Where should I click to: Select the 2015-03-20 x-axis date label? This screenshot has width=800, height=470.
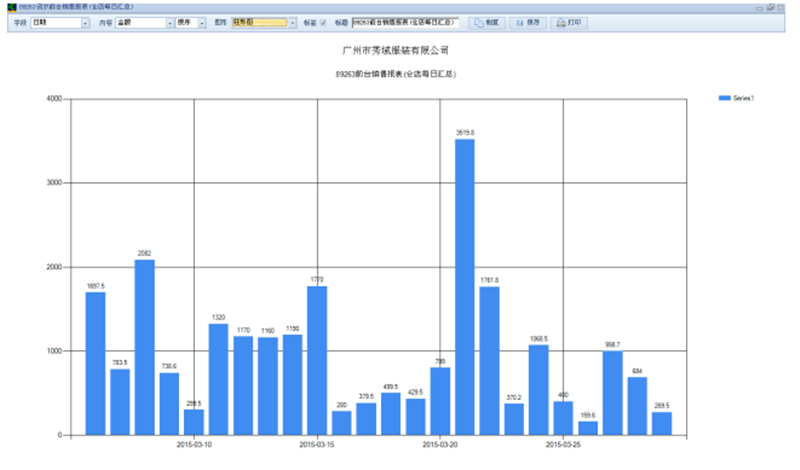(x=440, y=443)
